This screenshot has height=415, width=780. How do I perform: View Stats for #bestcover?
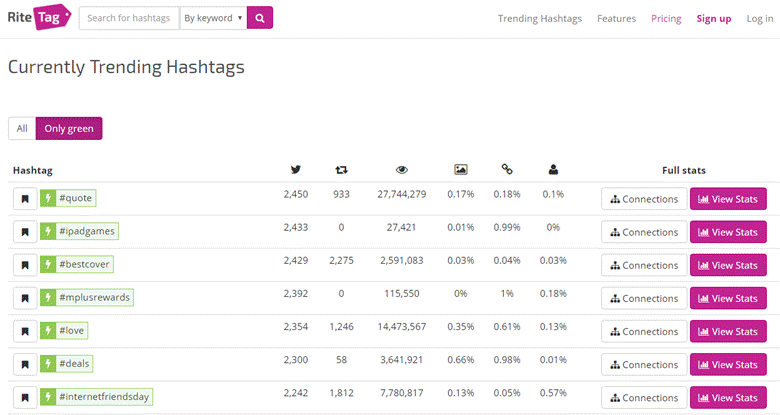(x=728, y=265)
